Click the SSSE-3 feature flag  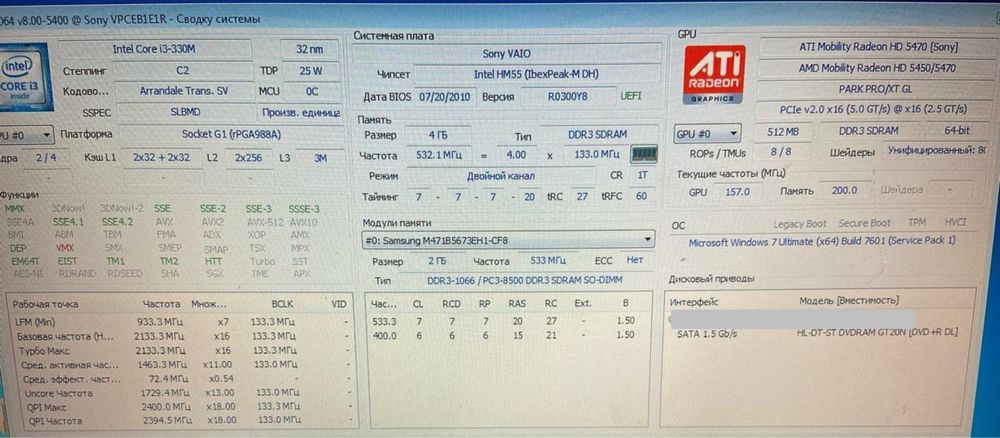(304, 208)
